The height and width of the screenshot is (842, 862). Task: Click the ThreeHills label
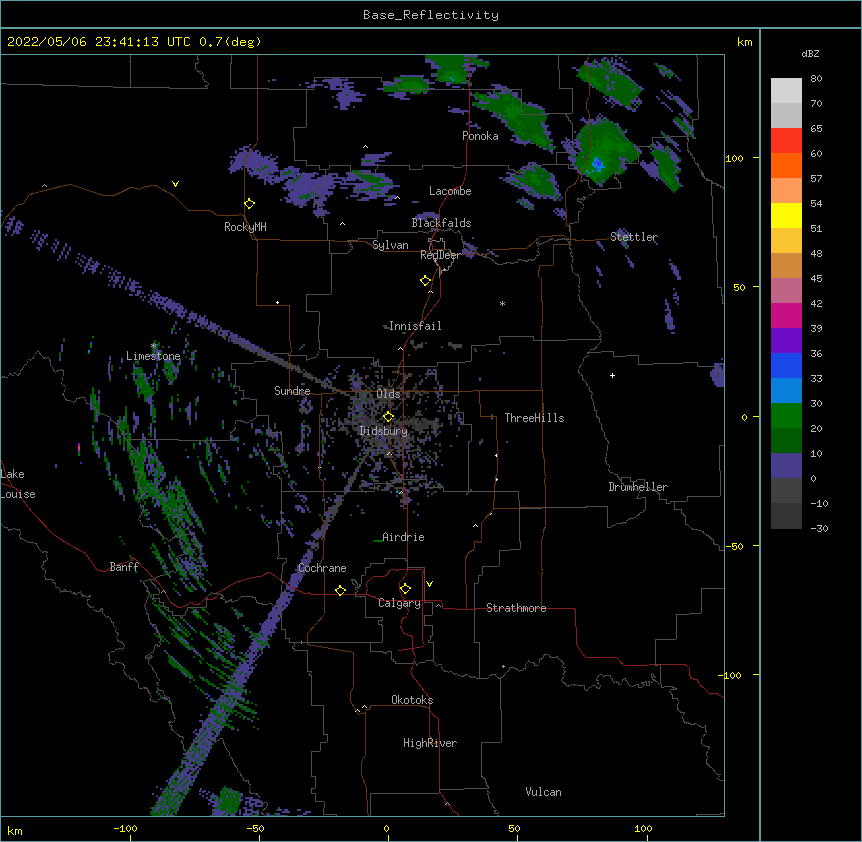534,418
